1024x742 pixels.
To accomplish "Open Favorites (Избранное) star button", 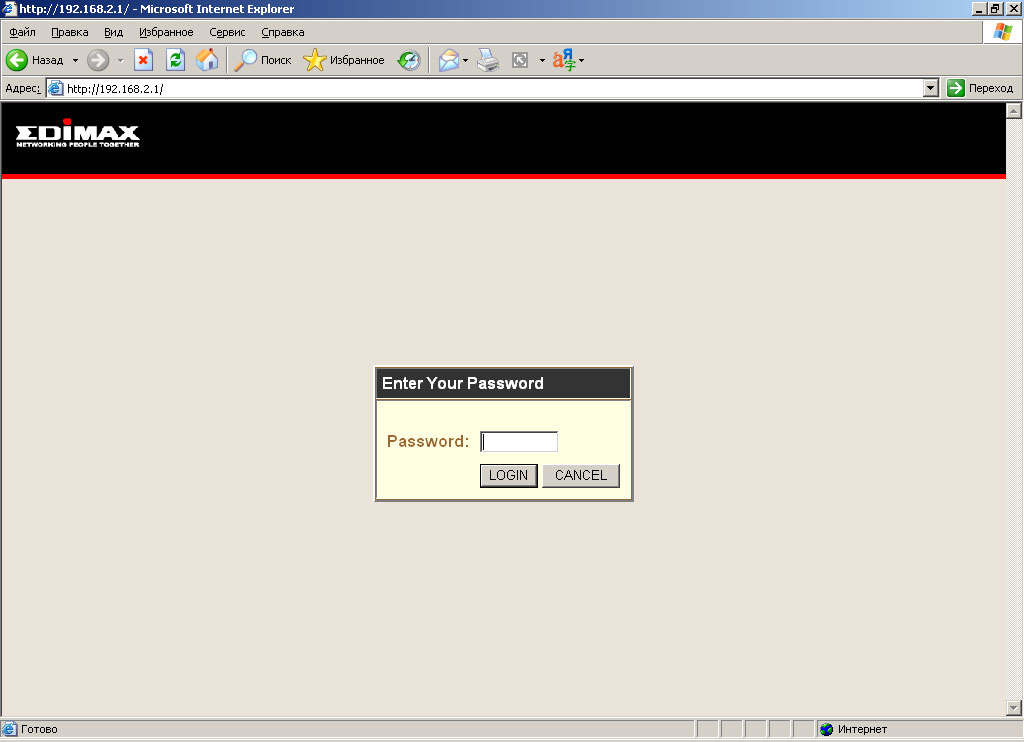I will [x=344, y=60].
